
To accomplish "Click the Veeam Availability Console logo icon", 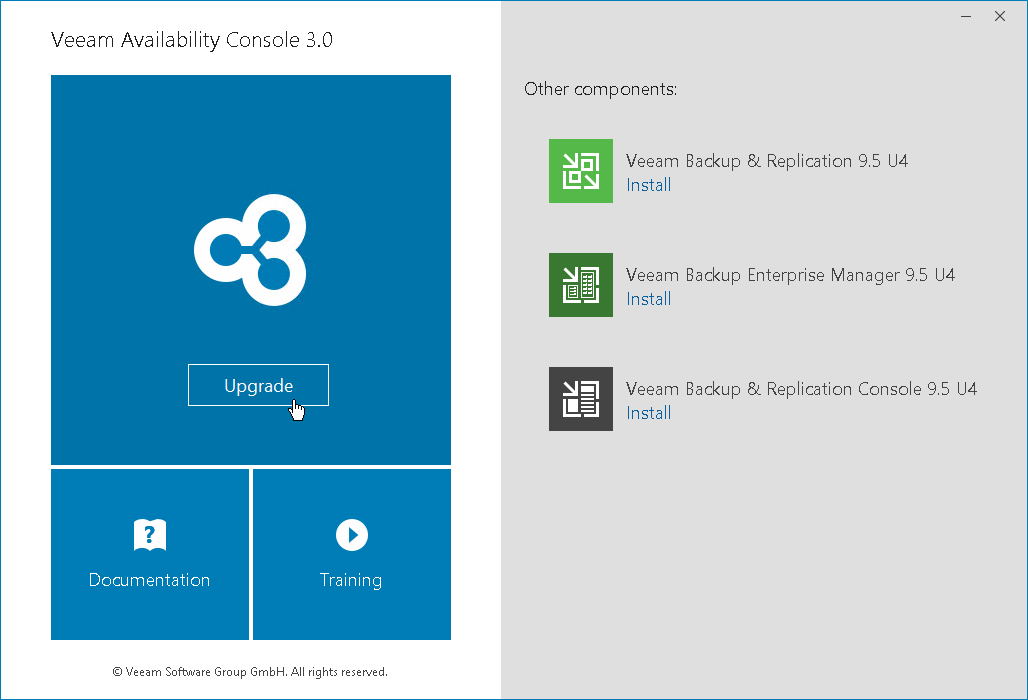I will (250, 250).
